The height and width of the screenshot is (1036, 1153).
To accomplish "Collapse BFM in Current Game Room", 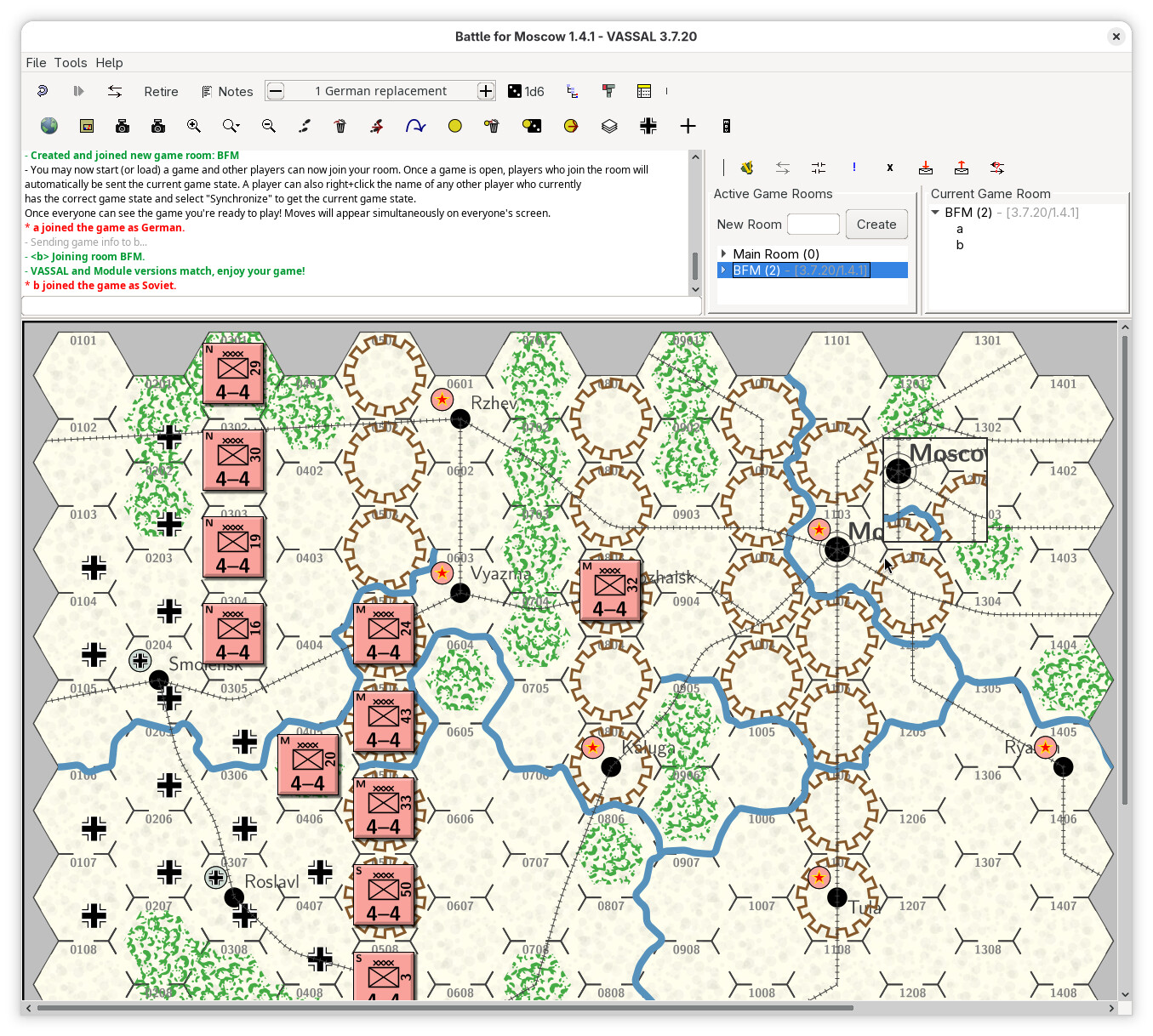I will pos(935,213).
